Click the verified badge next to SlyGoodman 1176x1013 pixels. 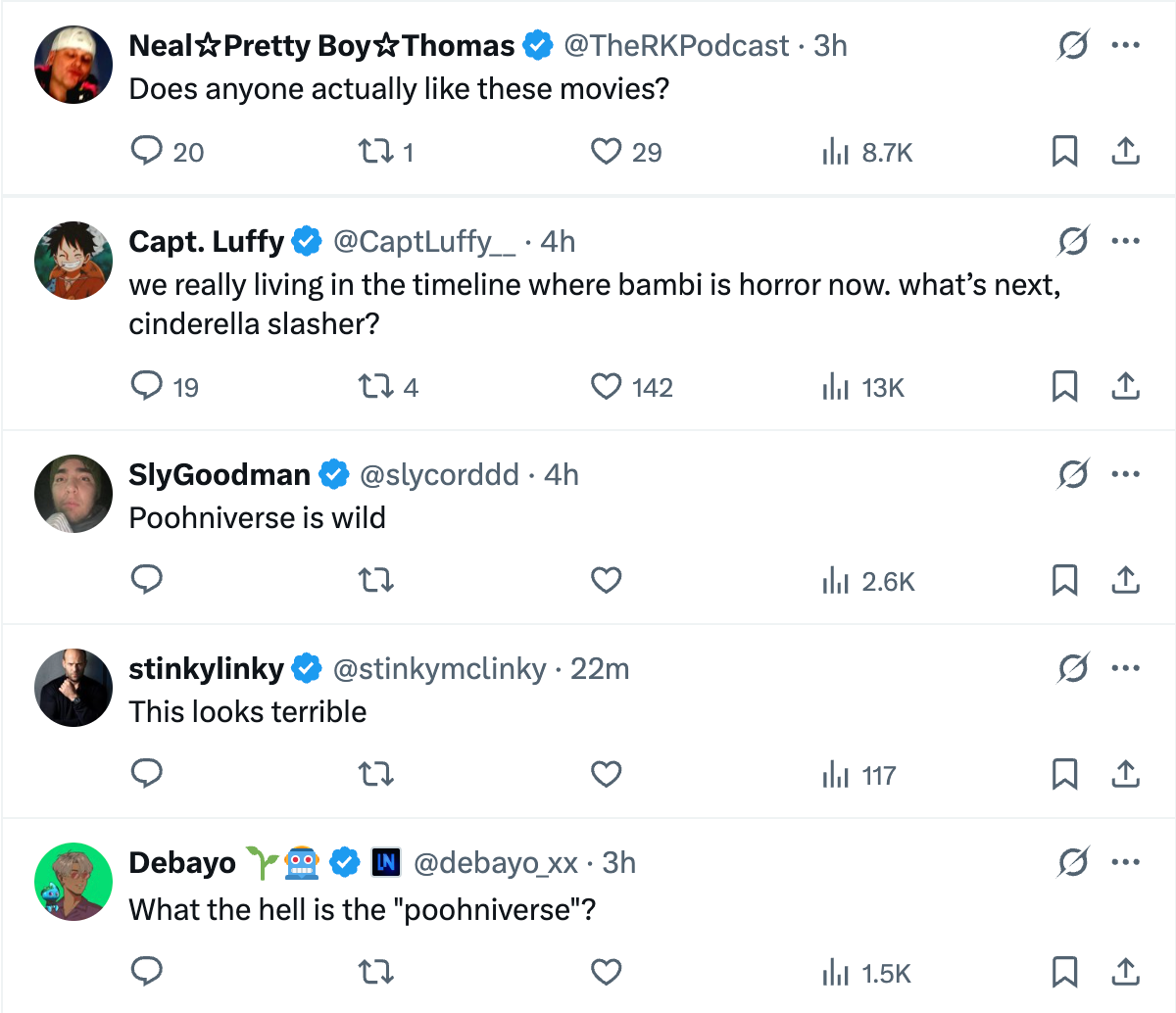pos(334,474)
